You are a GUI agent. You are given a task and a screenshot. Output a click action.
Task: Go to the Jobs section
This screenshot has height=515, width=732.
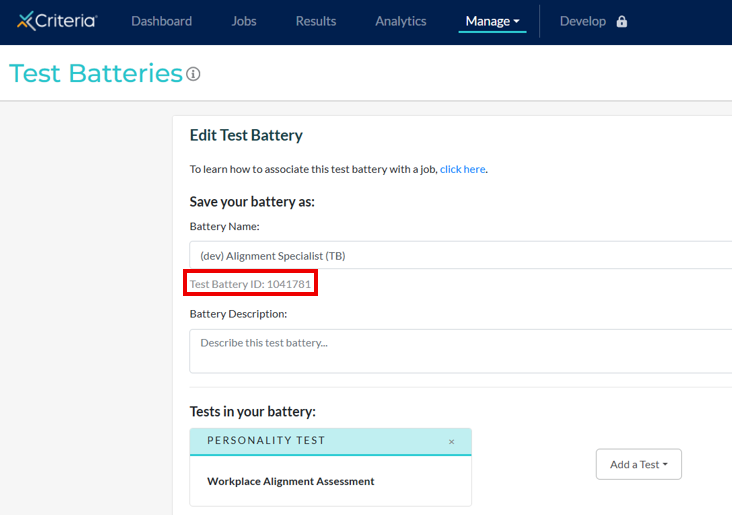pos(243,21)
